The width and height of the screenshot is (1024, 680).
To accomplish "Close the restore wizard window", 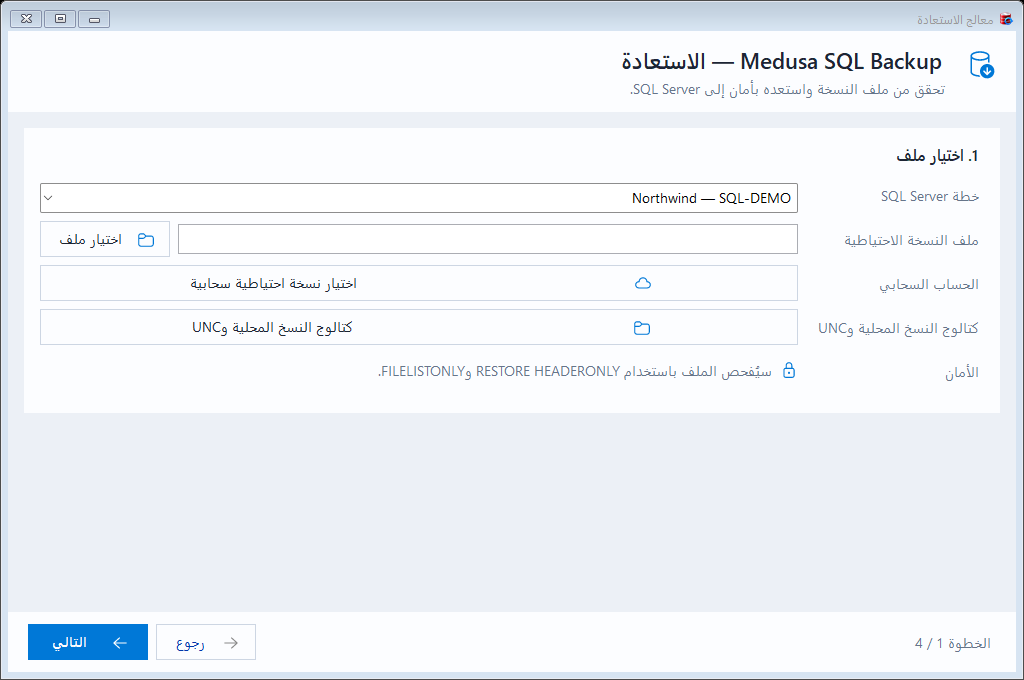I will pyautogui.click(x=26, y=19).
